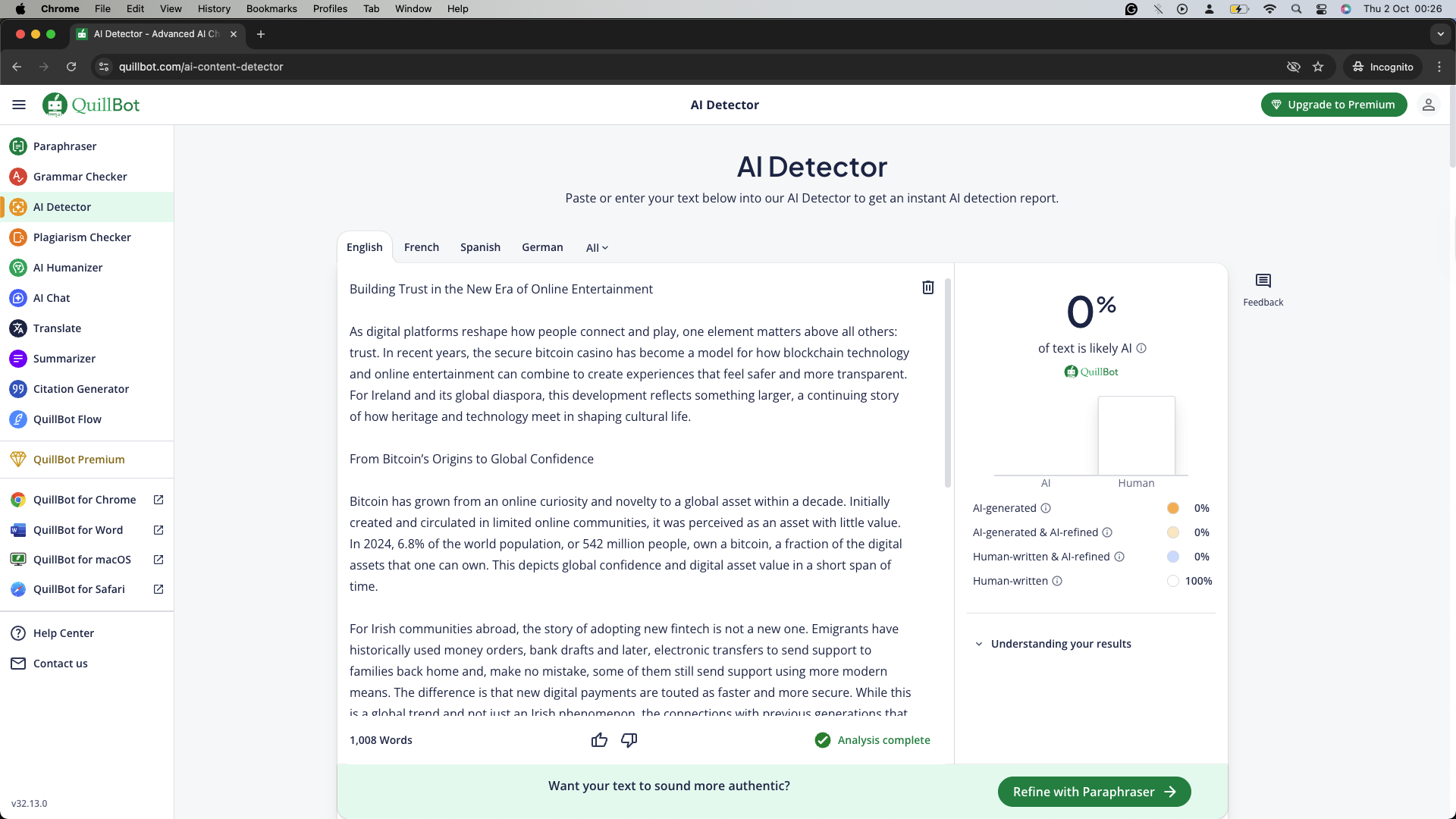The image size is (1456, 819).
Task: Open AI Humanizer from the sidebar
Action: tap(67, 268)
